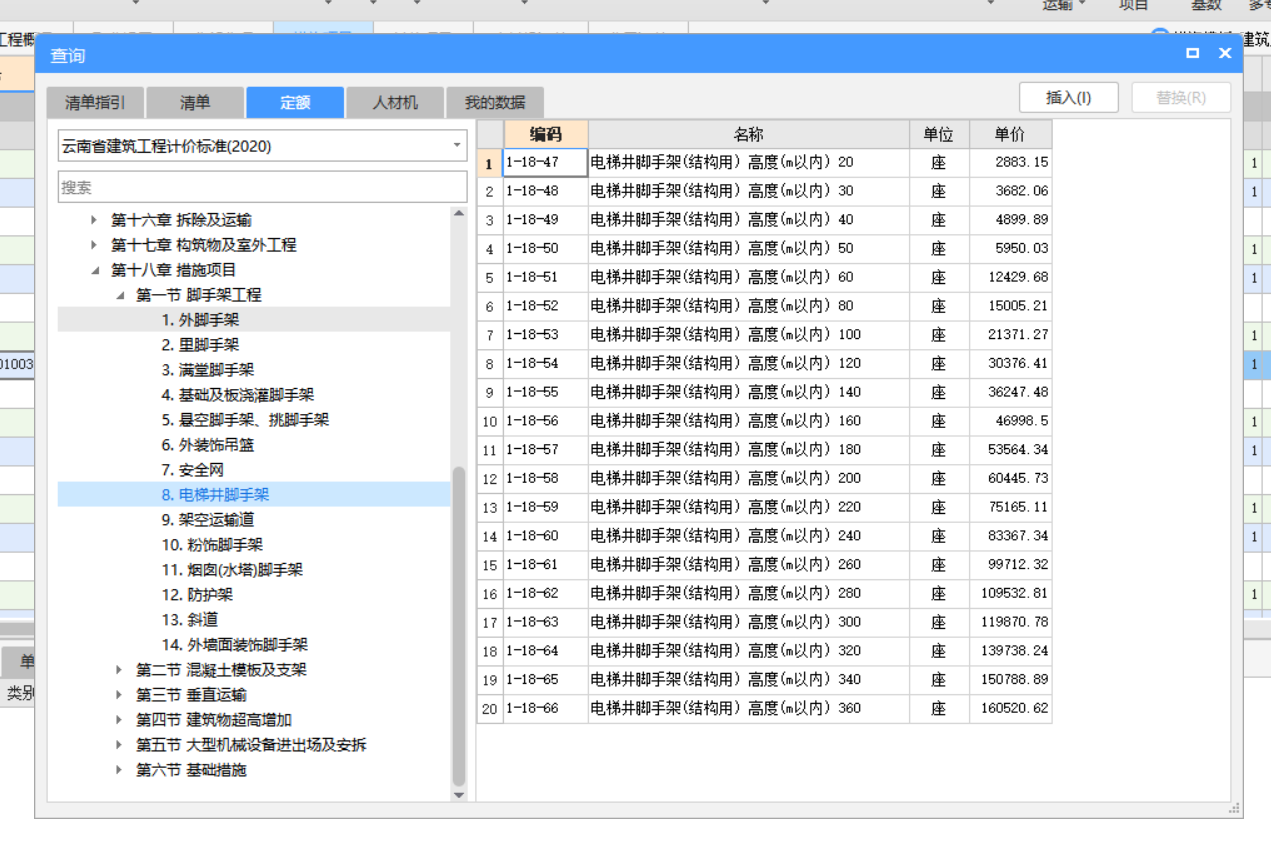Click the 替换(R) button

point(1181,97)
